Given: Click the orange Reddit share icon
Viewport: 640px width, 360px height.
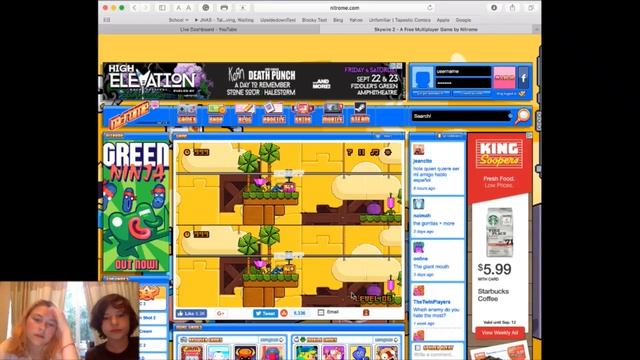Looking at the screenshot, I should [284, 313].
